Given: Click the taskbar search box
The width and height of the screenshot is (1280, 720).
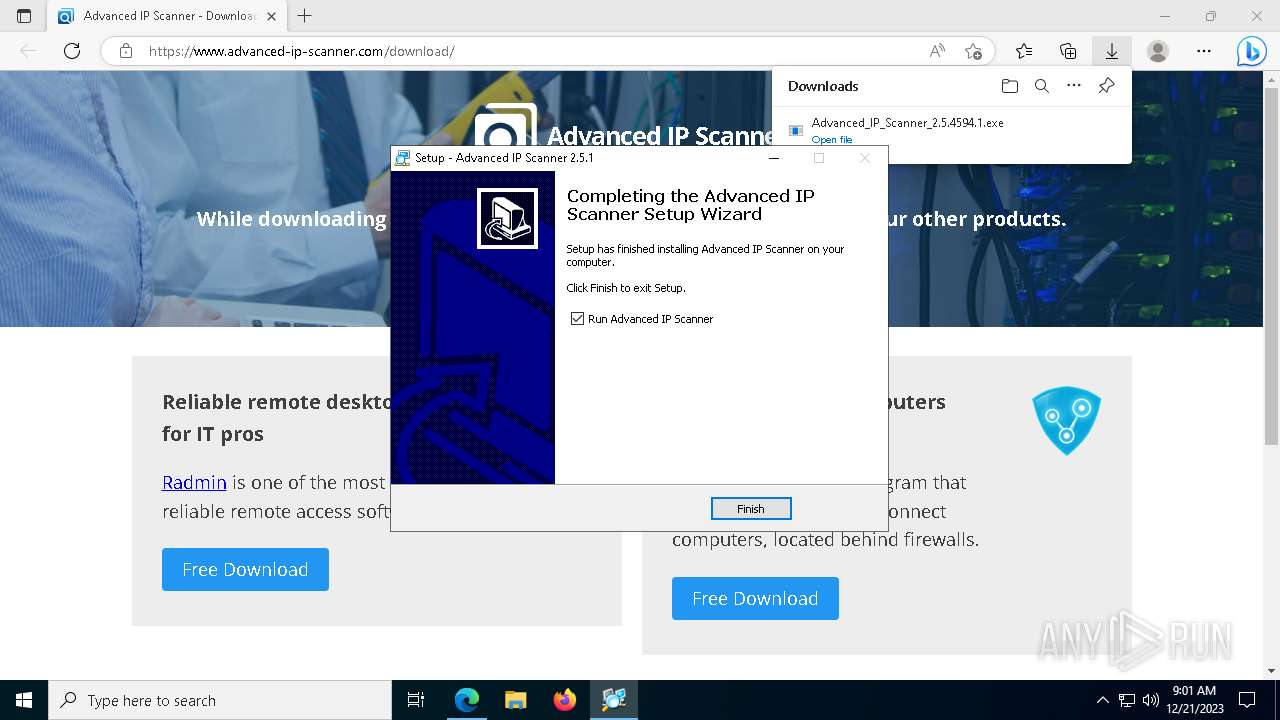Looking at the screenshot, I should [220, 700].
